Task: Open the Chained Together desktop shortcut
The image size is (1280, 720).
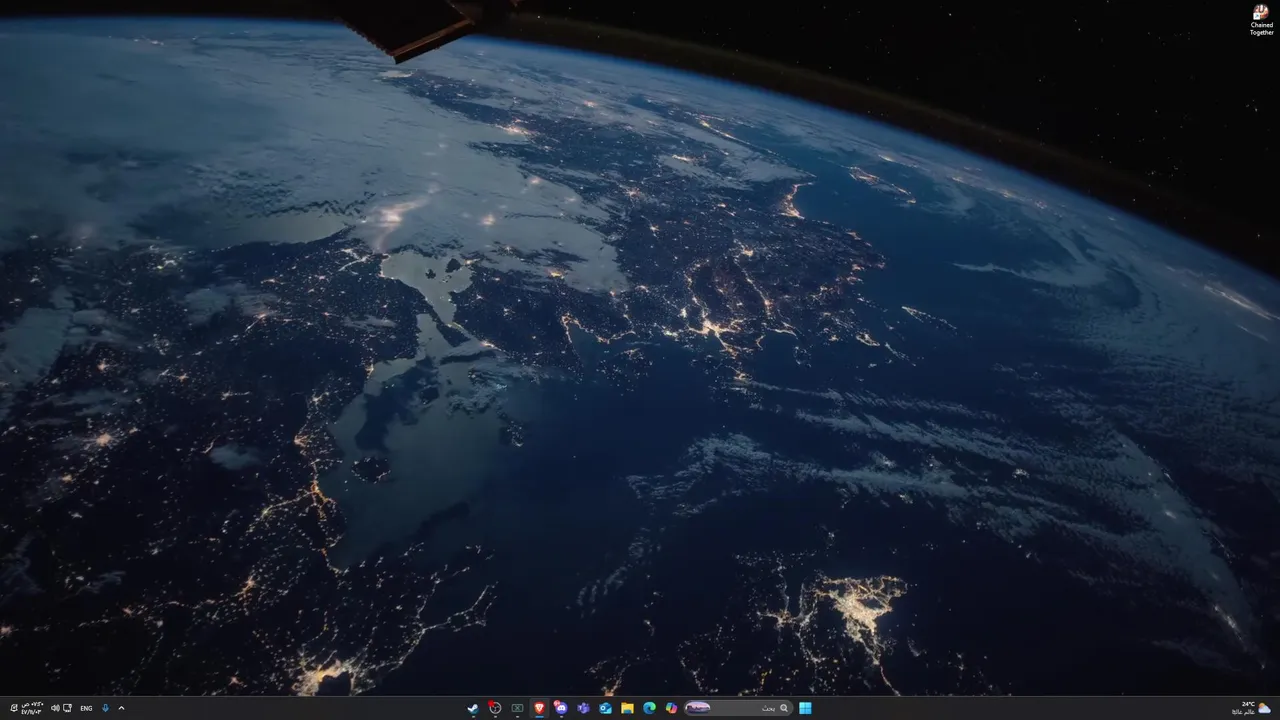Action: 1261,20
